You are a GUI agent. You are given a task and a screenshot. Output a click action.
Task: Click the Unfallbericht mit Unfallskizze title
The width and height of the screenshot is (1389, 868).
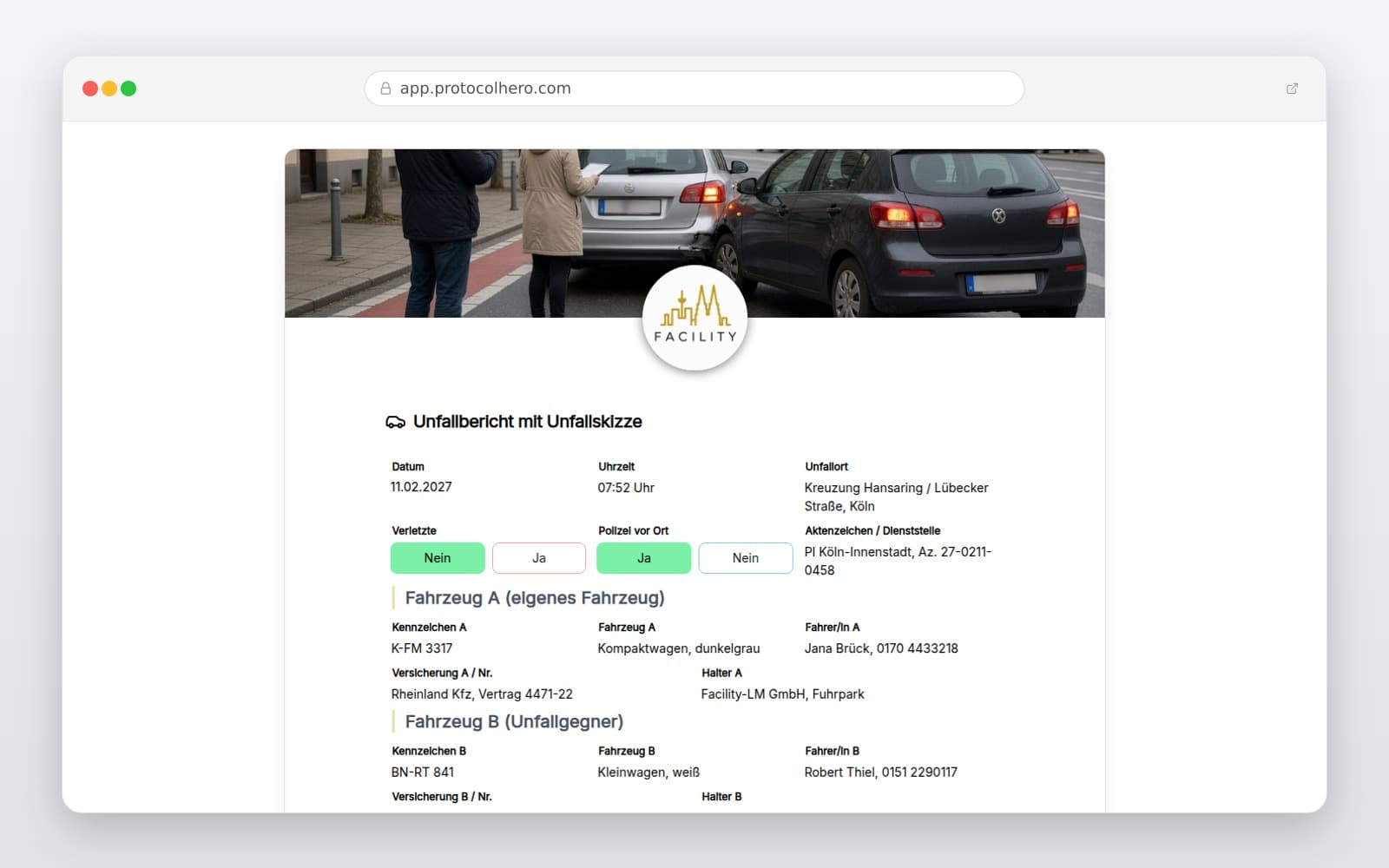coord(528,422)
